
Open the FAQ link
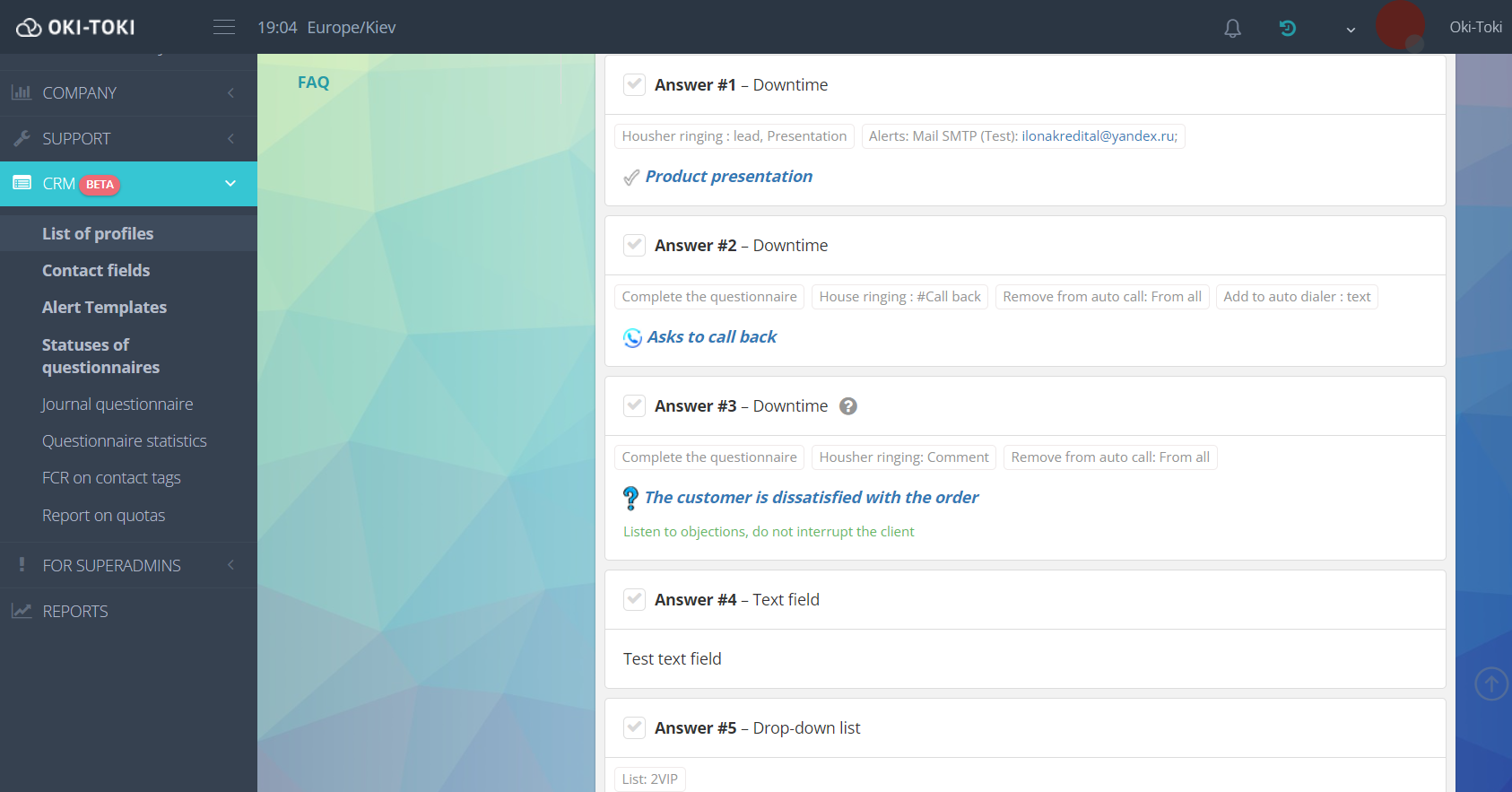[313, 83]
